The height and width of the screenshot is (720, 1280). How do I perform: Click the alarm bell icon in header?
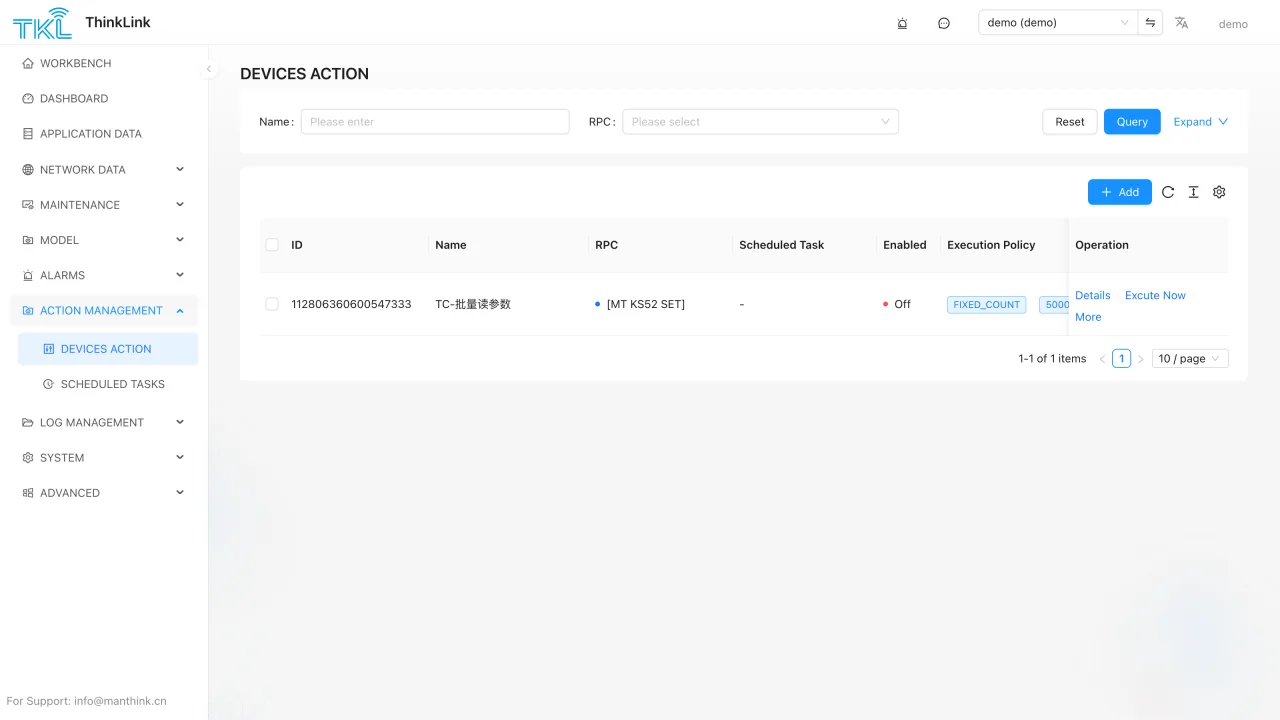(902, 23)
